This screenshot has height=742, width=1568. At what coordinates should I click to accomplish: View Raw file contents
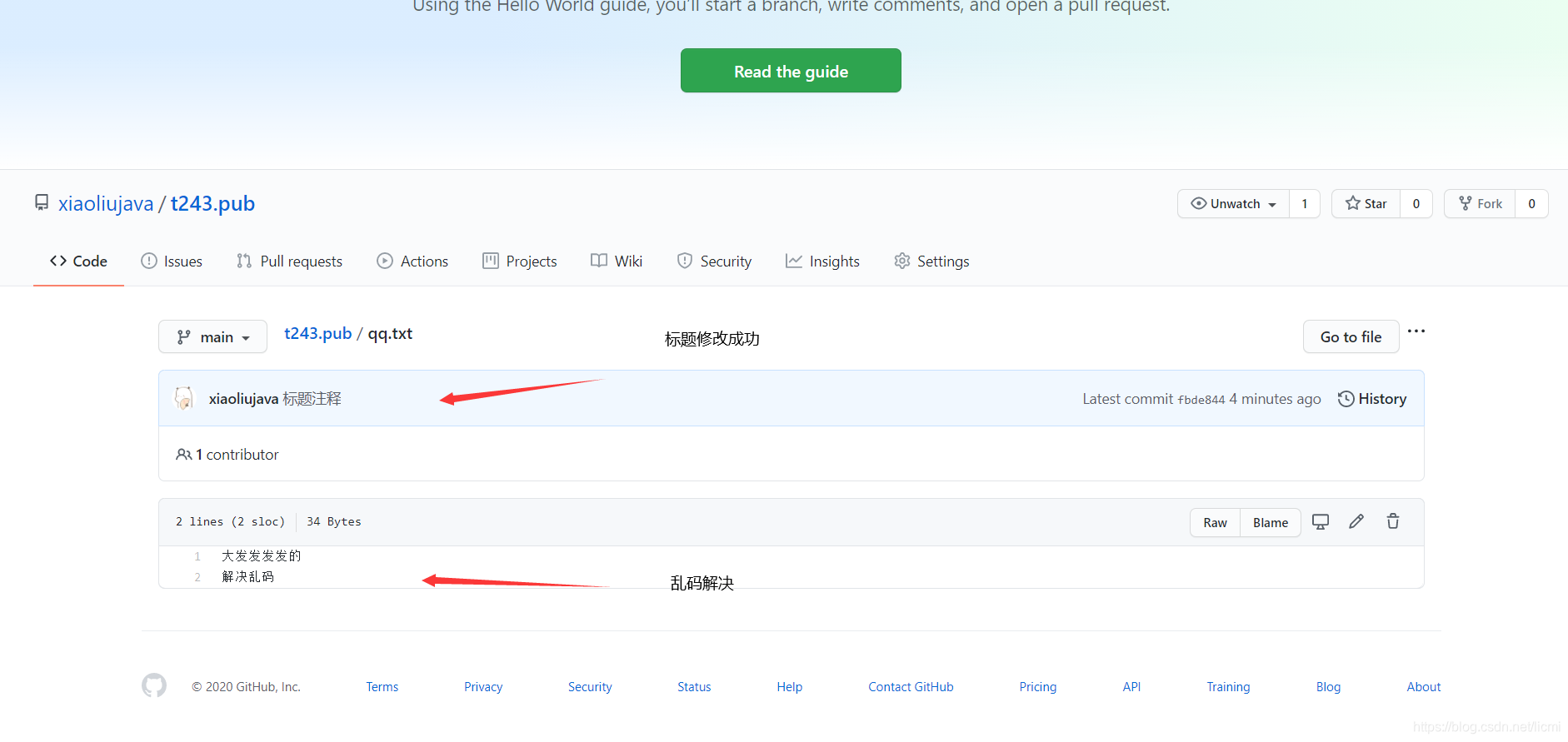click(1215, 522)
